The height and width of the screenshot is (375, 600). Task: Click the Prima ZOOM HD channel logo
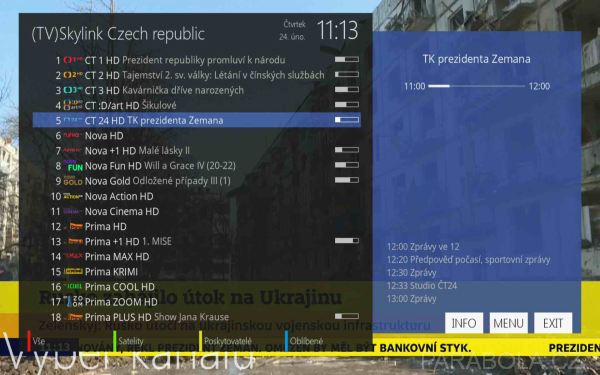pyautogui.click(x=73, y=302)
